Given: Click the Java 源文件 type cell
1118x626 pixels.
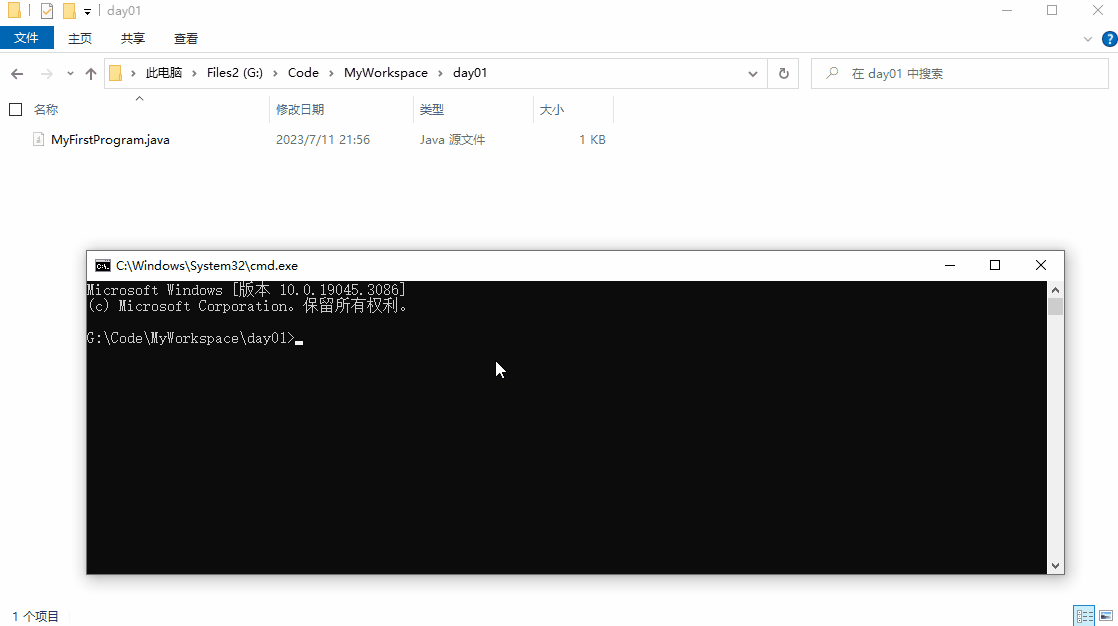Looking at the screenshot, I should coord(452,140).
